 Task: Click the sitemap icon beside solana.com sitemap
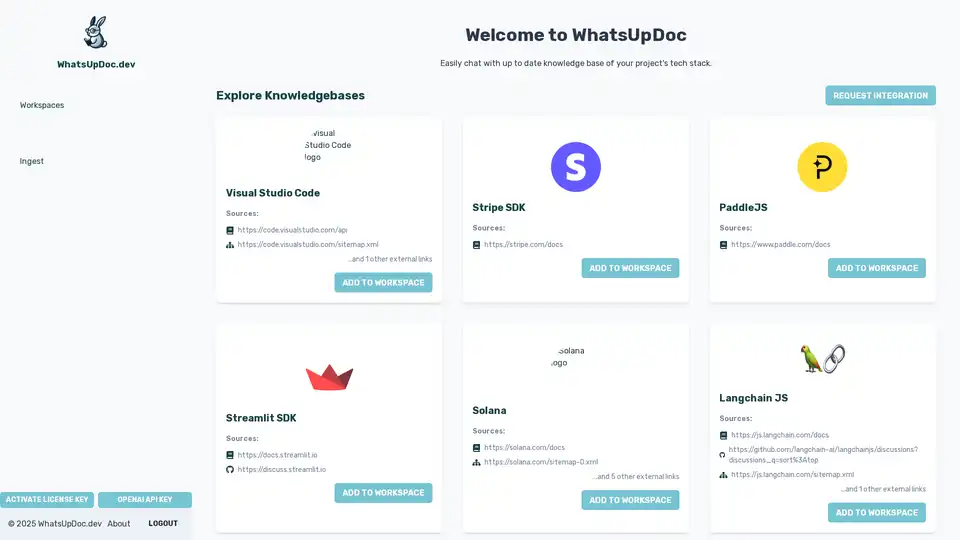pyautogui.click(x=476, y=462)
